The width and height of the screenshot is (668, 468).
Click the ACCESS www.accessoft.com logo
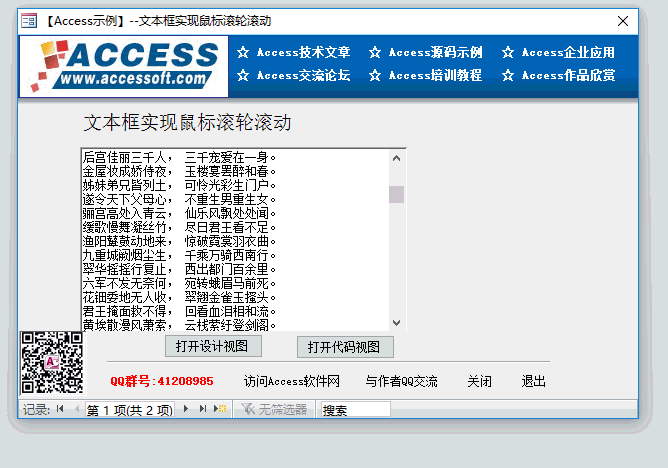[x=124, y=66]
